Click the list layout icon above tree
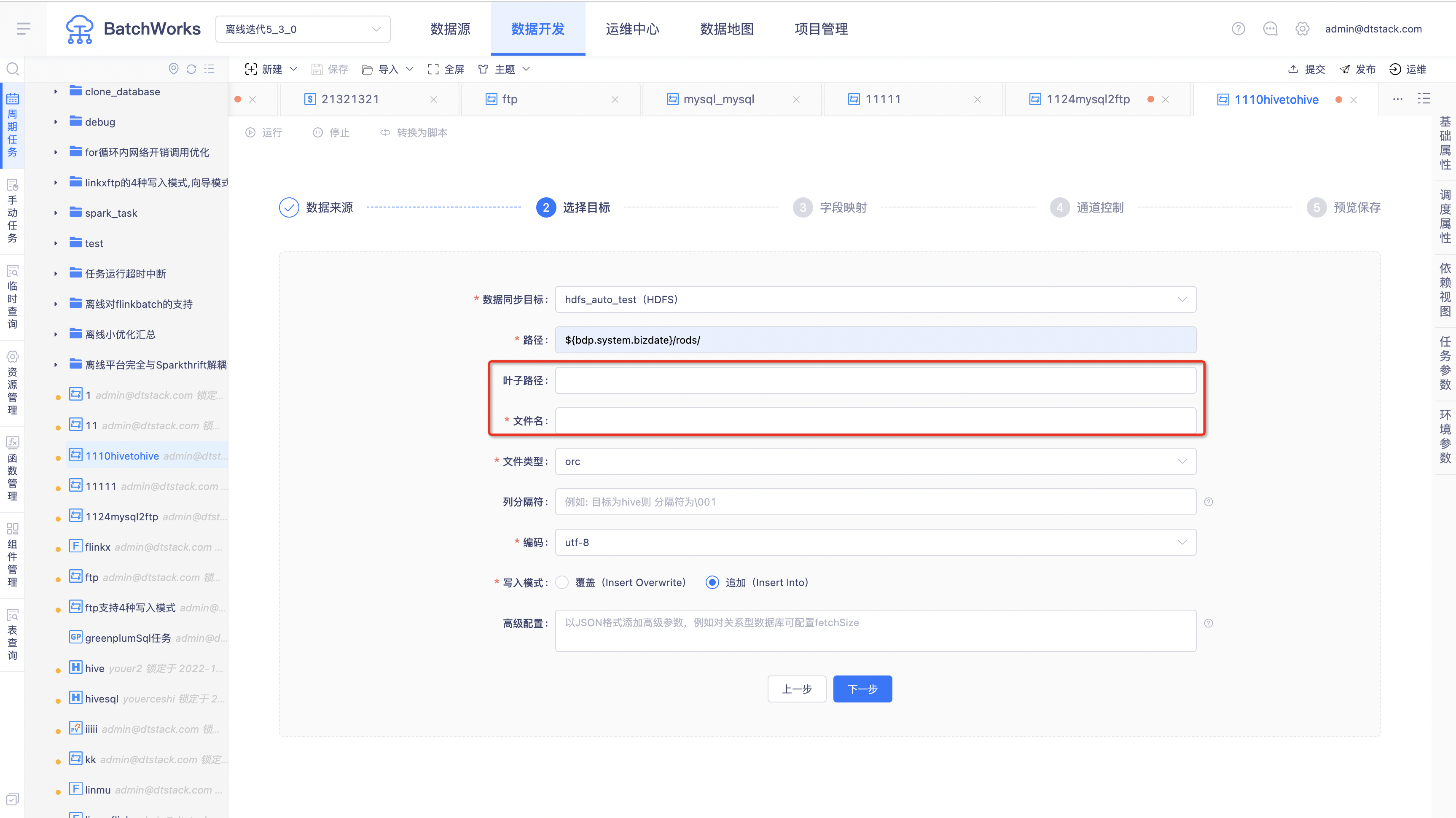 pos(209,69)
